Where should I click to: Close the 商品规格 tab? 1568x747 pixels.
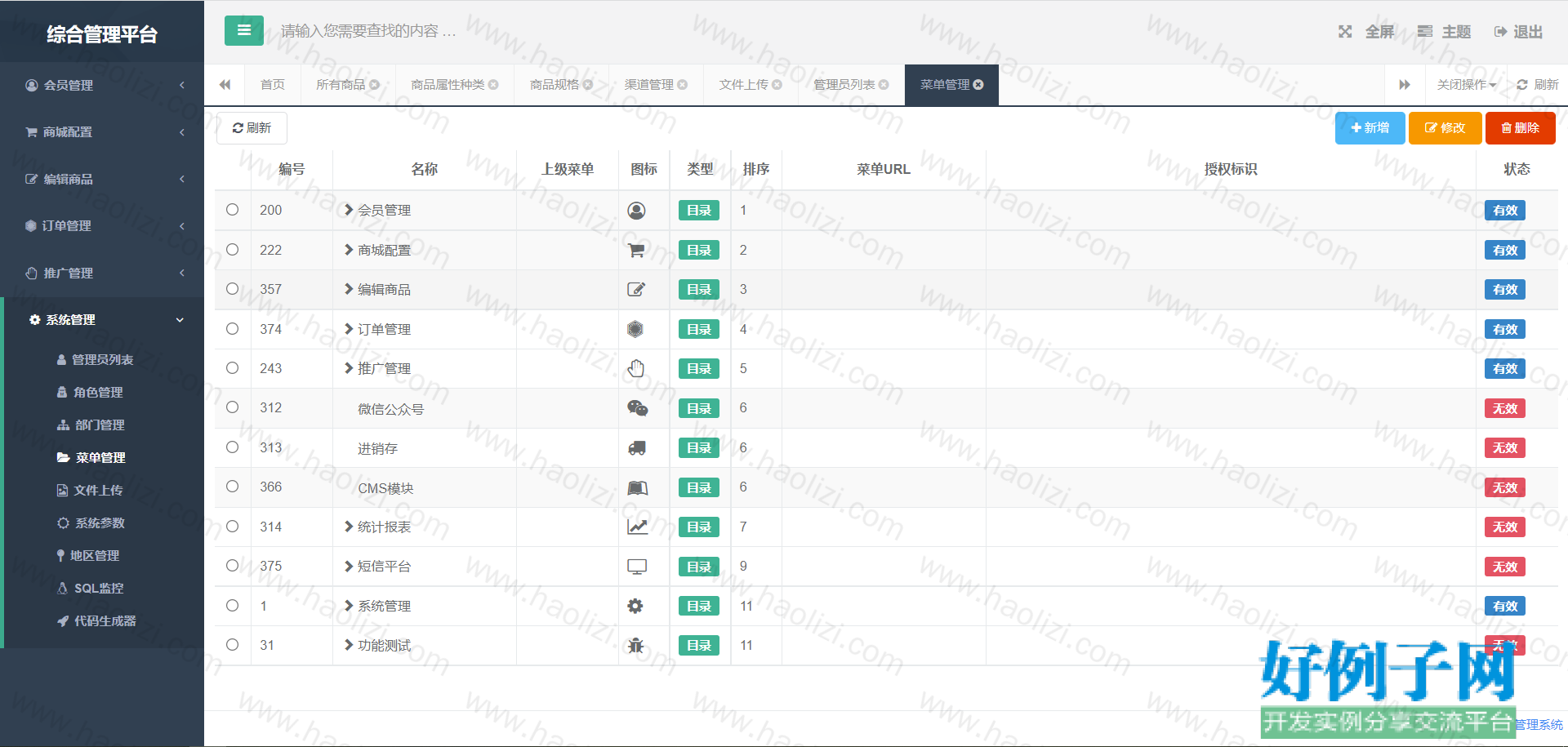(x=587, y=85)
